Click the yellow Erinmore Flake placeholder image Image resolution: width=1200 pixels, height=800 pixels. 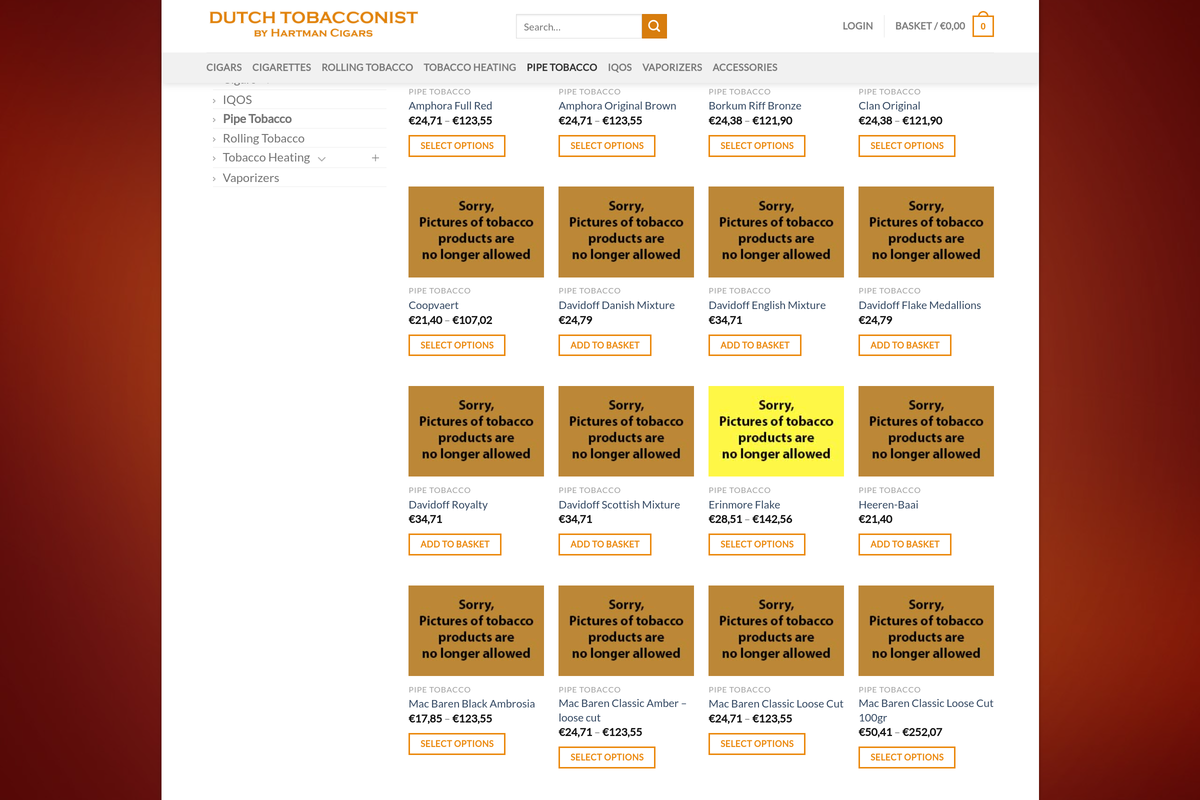[x=776, y=431]
